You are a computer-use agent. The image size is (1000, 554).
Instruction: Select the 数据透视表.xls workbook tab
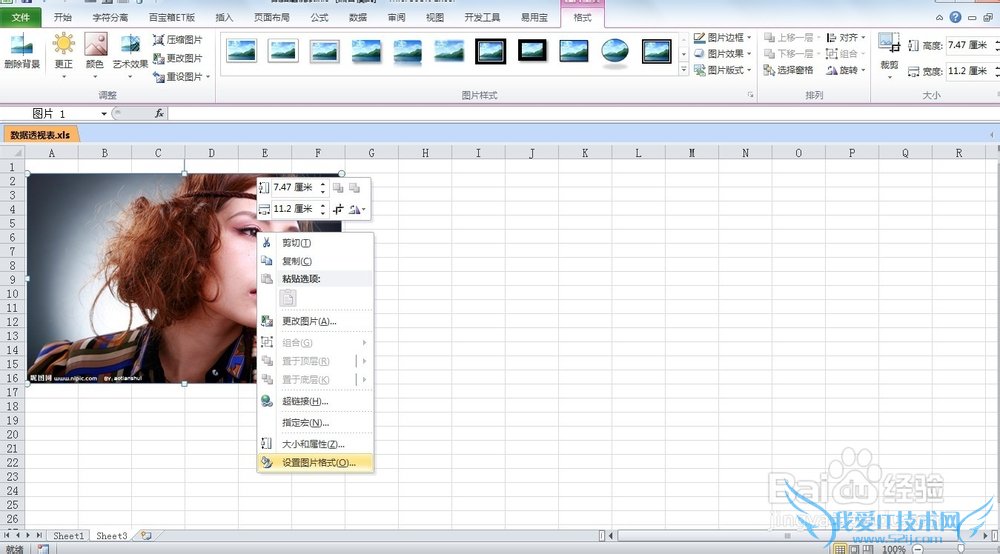(x=40, y=135)
